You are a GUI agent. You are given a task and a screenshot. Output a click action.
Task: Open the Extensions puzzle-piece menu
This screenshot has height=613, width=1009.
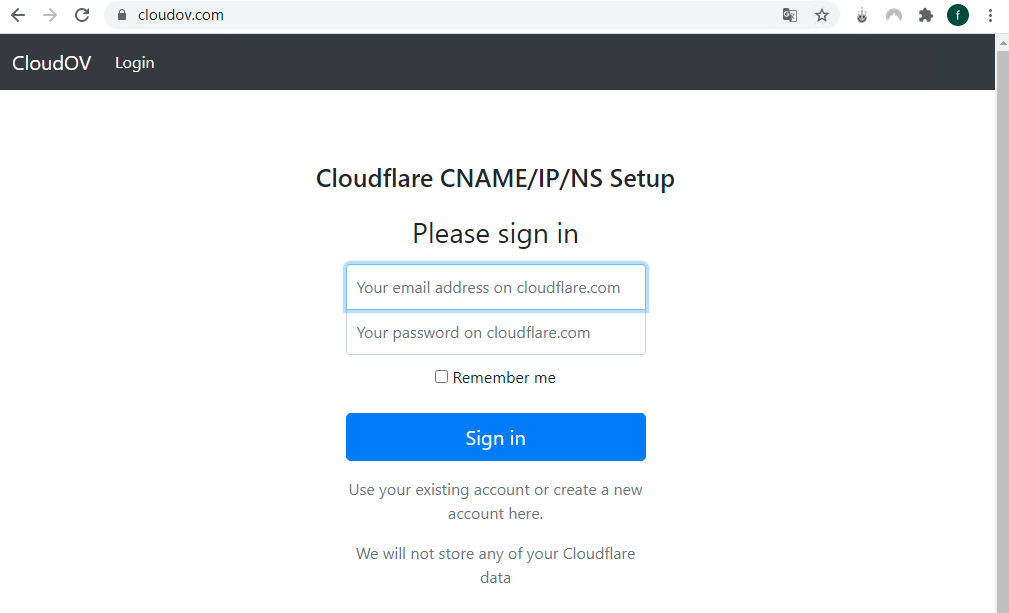(926, 15)
